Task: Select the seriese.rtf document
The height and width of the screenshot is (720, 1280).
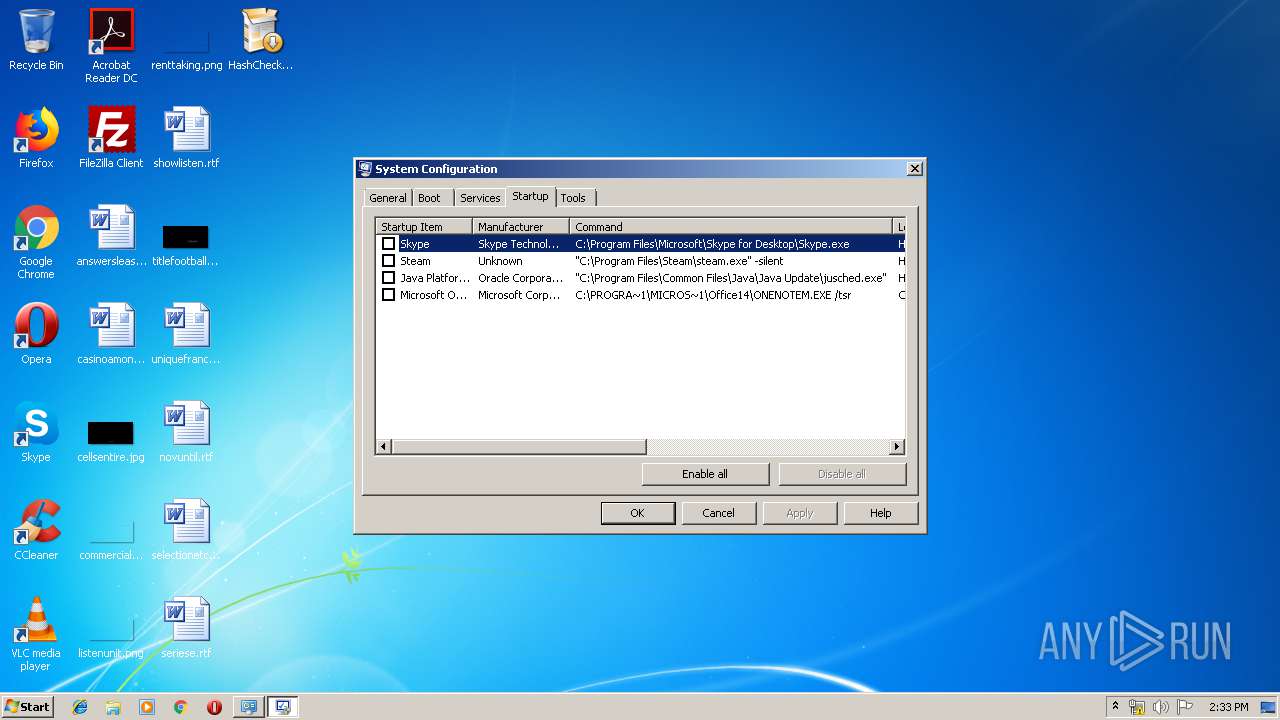Action: (186, 628)
